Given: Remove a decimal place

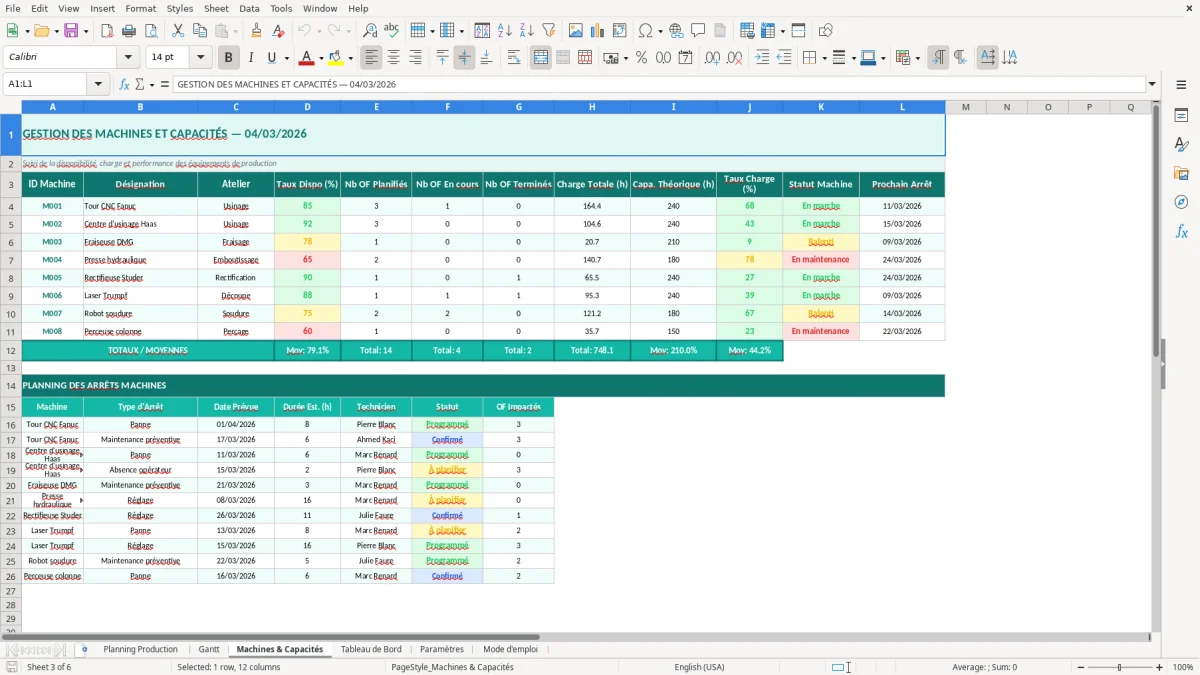Looking at the screenshot, I should tap(735, 58).
